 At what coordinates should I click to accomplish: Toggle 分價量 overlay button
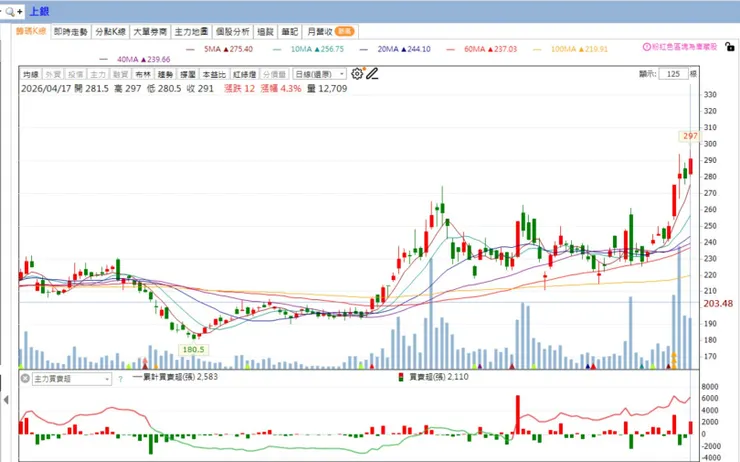tap(274, 75)
